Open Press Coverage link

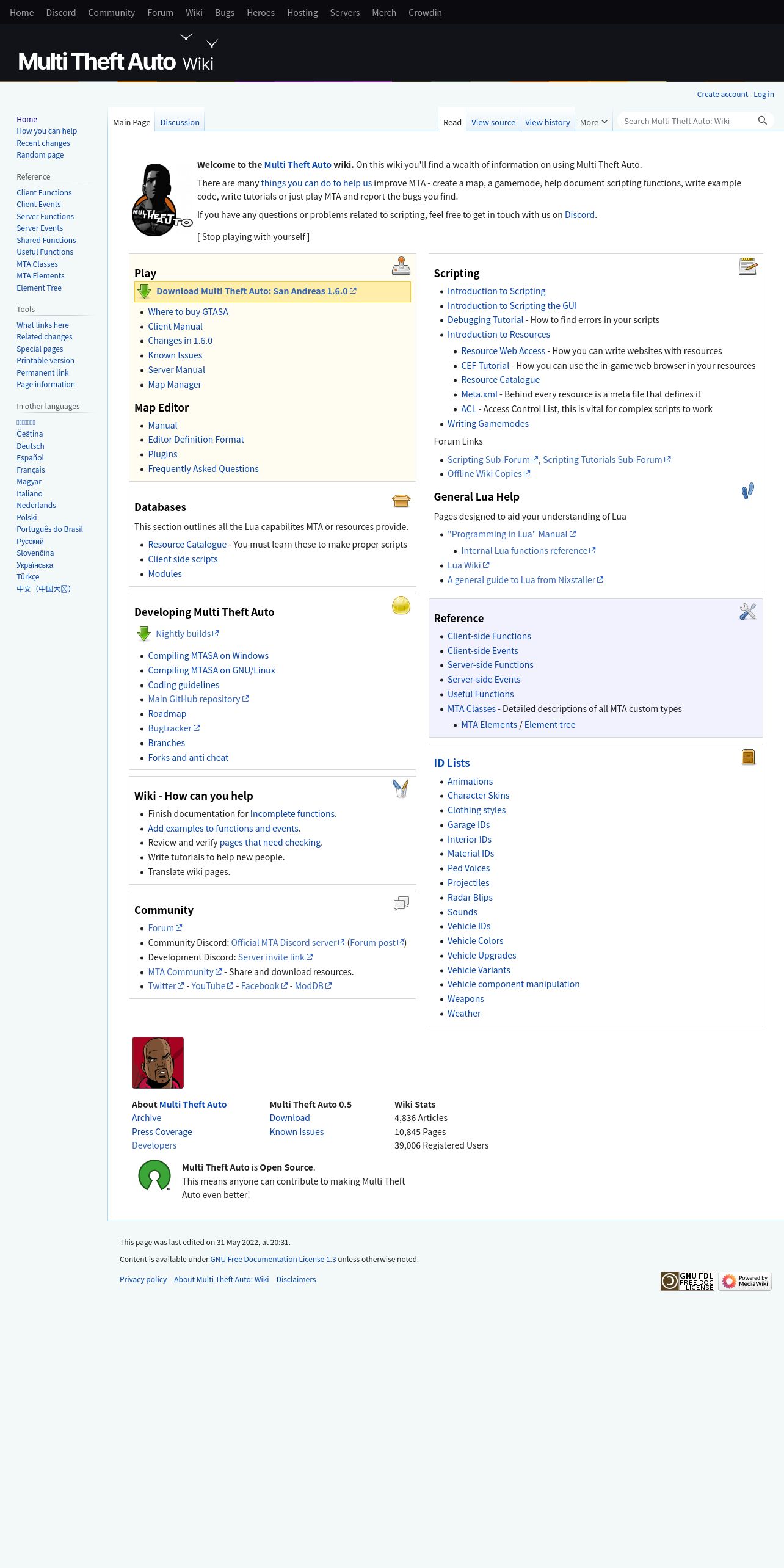tap(162, 1131)
